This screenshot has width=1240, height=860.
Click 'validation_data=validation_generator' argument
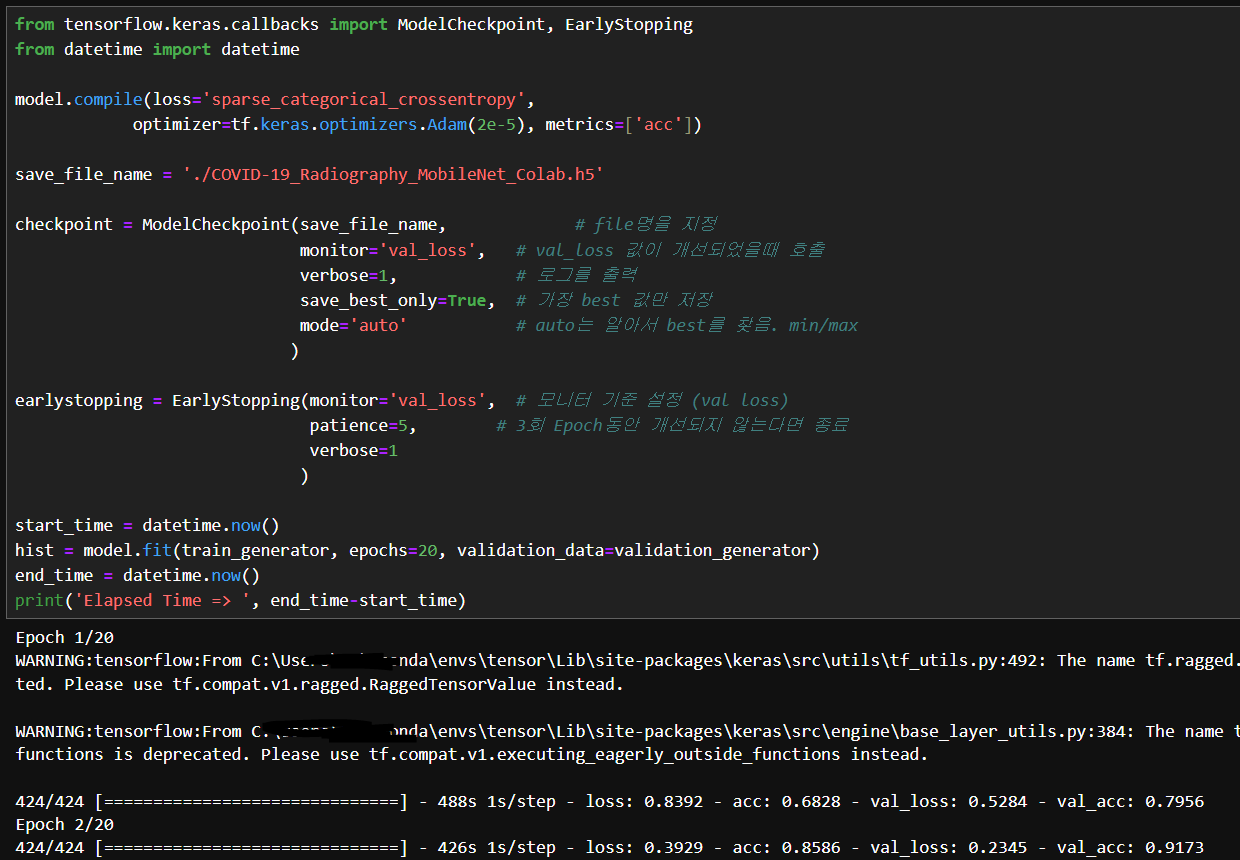tap(634, 550)
